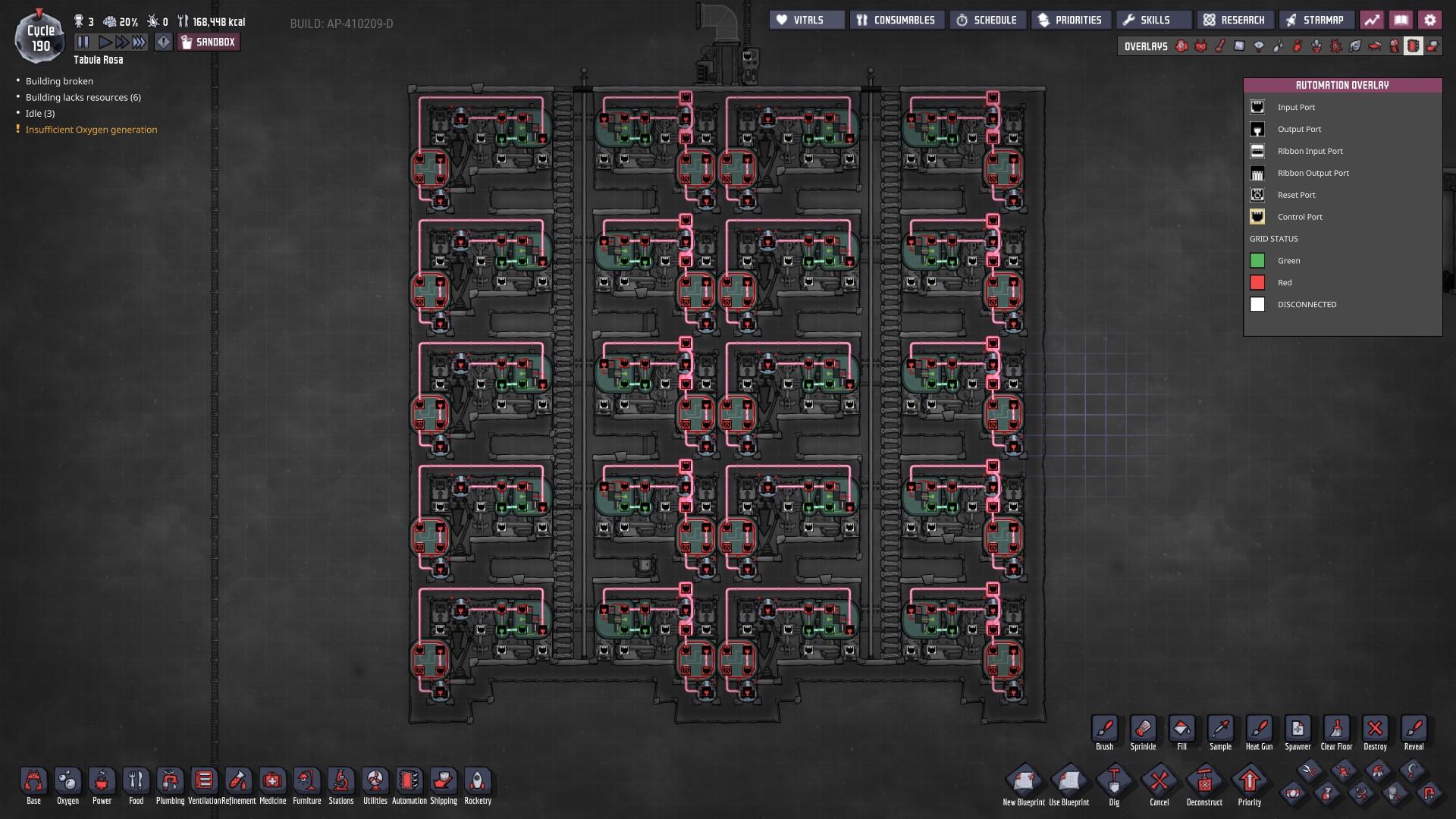Expand the Idle (3) notification
Viewport: 1456px width, 819px height.
40,113
